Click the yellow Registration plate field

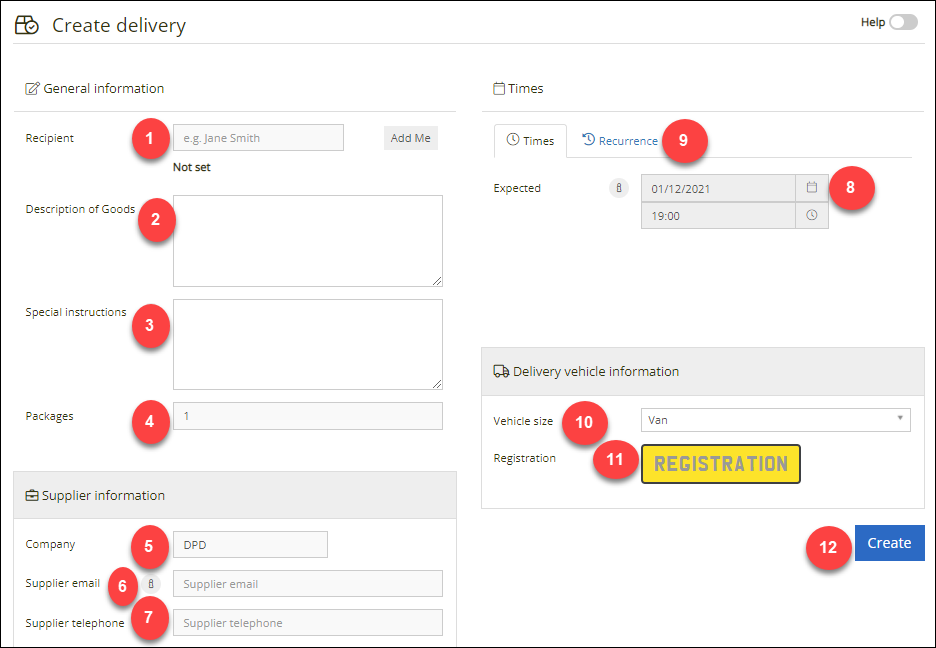click(x=721, y=464)
